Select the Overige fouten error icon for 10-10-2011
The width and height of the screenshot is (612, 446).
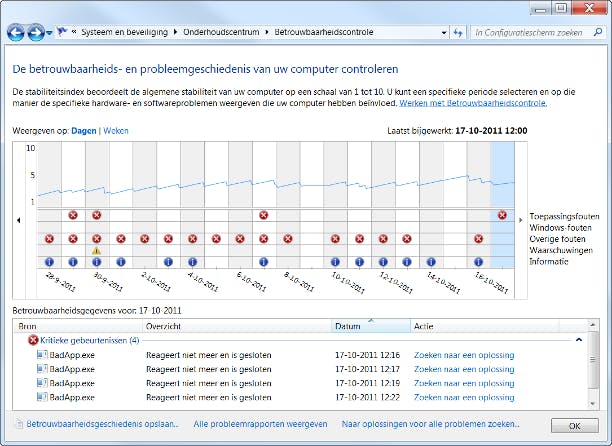pyautogui.click(x=335, y=239)
